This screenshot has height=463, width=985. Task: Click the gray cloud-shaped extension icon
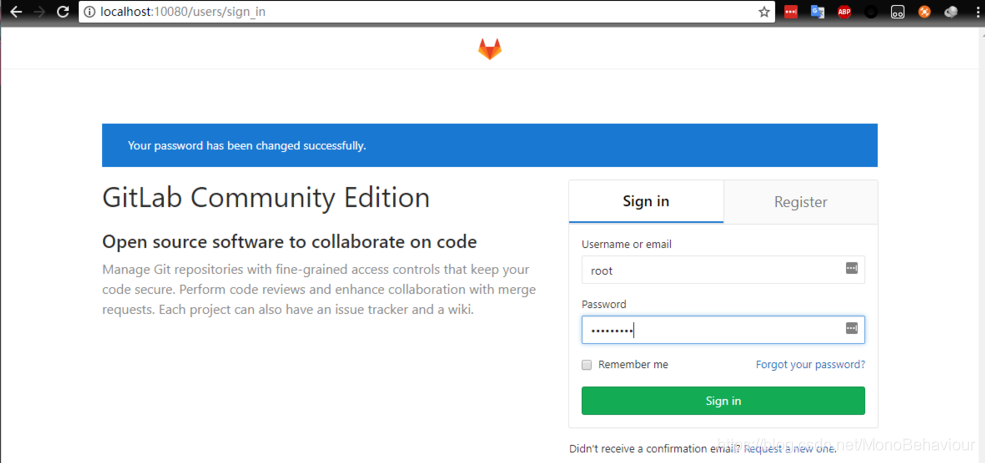coord(951,11)
